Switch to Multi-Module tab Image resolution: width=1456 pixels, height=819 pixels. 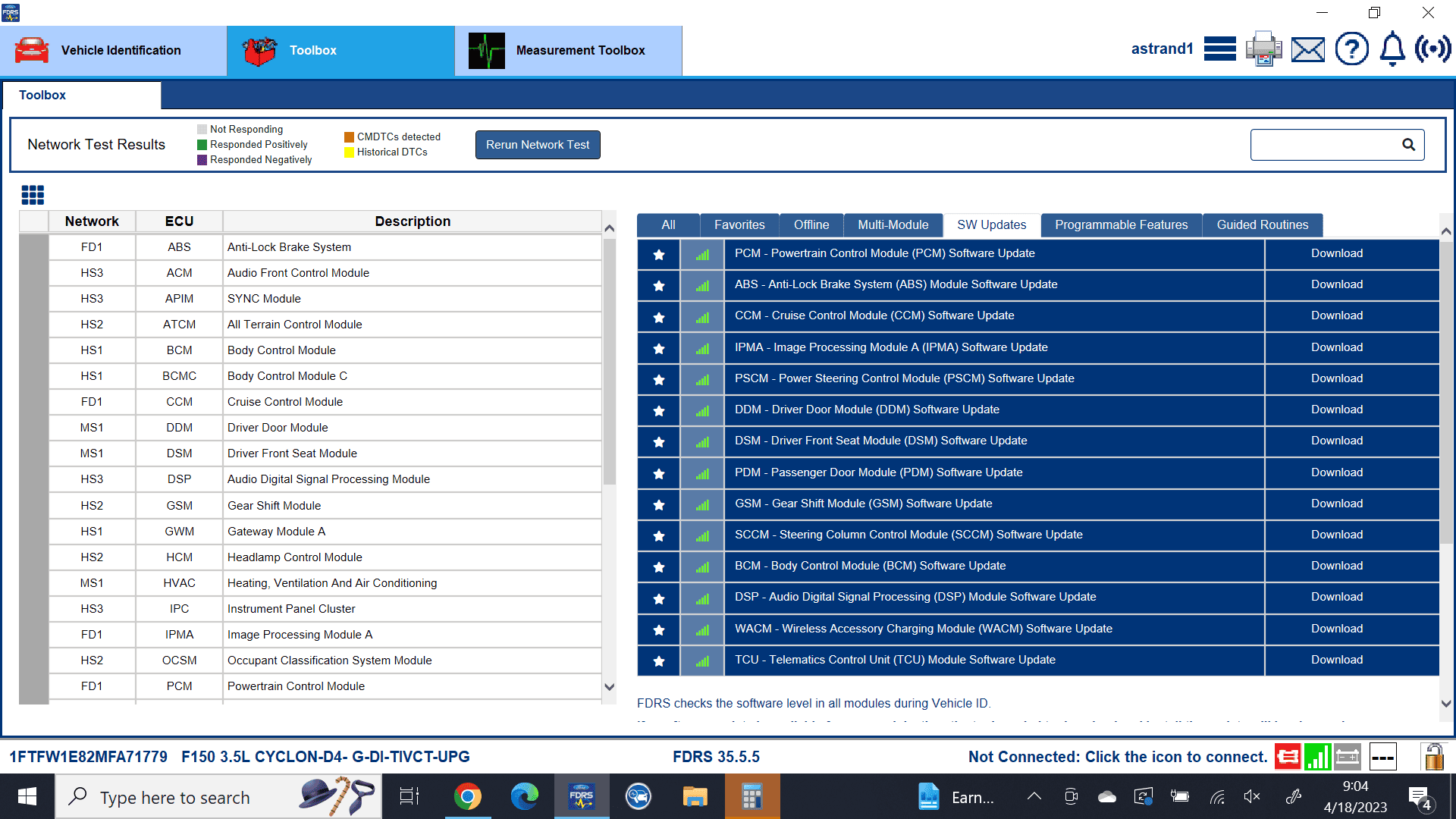coord(893,225)
